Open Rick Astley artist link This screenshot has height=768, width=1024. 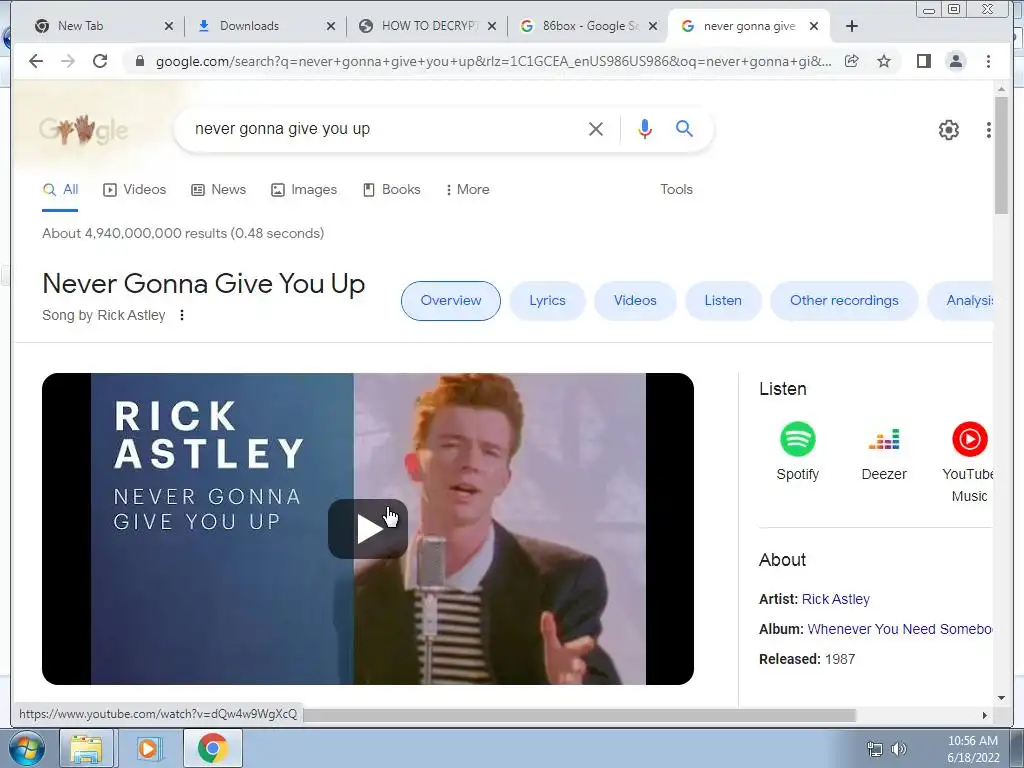coord(835,599)
